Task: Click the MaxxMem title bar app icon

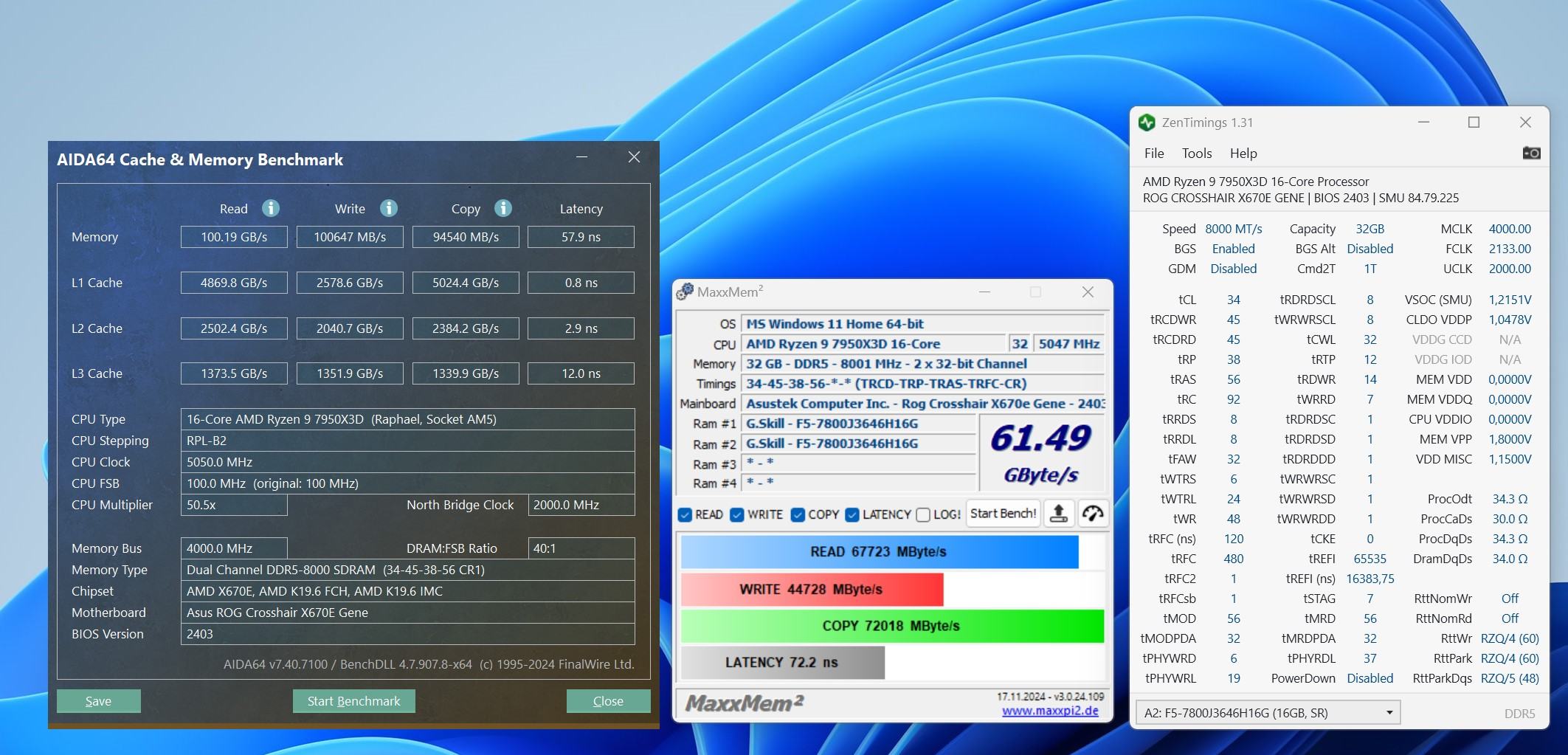Action: pyautogui.click(x=685, y=292)
